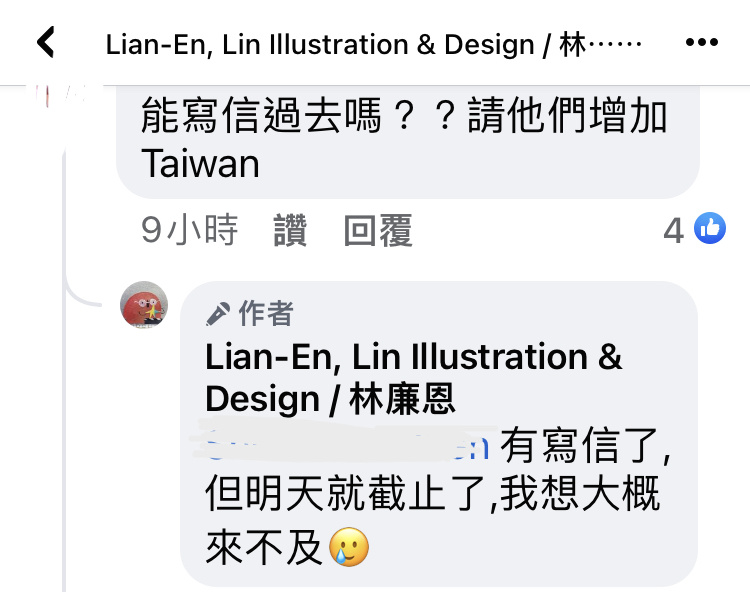
Task: Open the 9小時 timestamp
Action: click(x=189, y=230)
